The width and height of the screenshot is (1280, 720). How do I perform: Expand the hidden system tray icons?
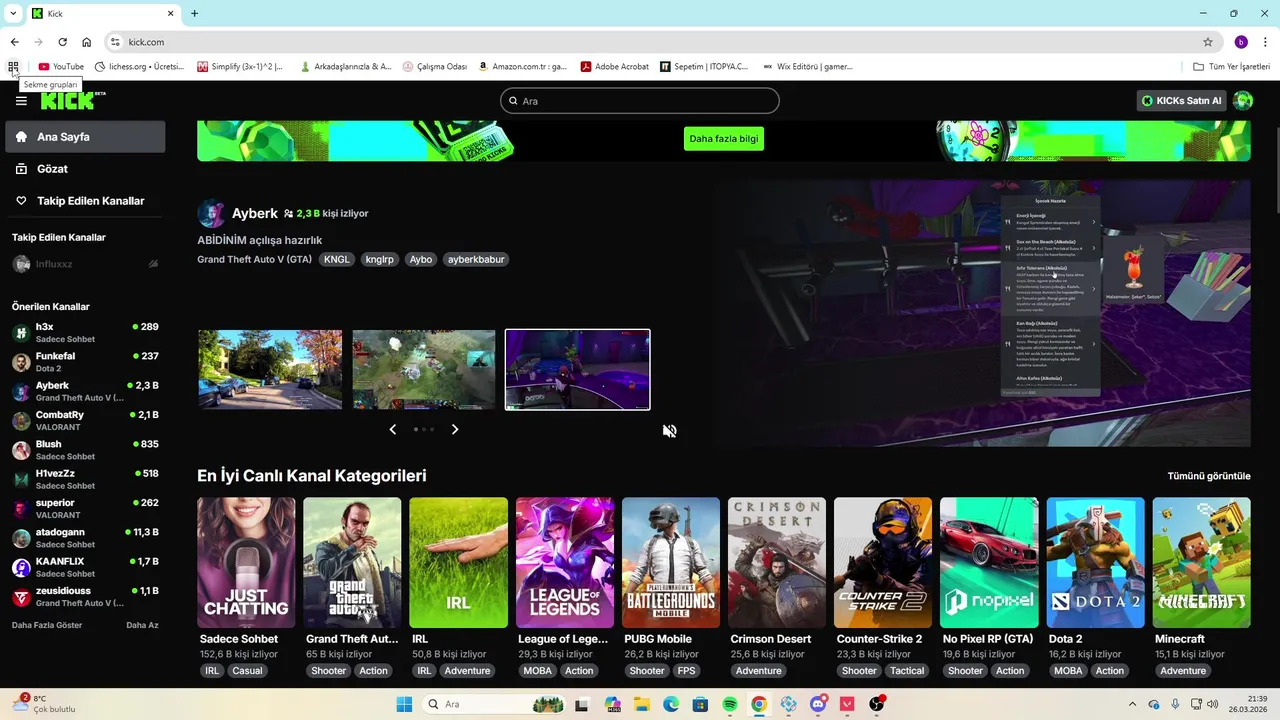(x=1132, y=704)
